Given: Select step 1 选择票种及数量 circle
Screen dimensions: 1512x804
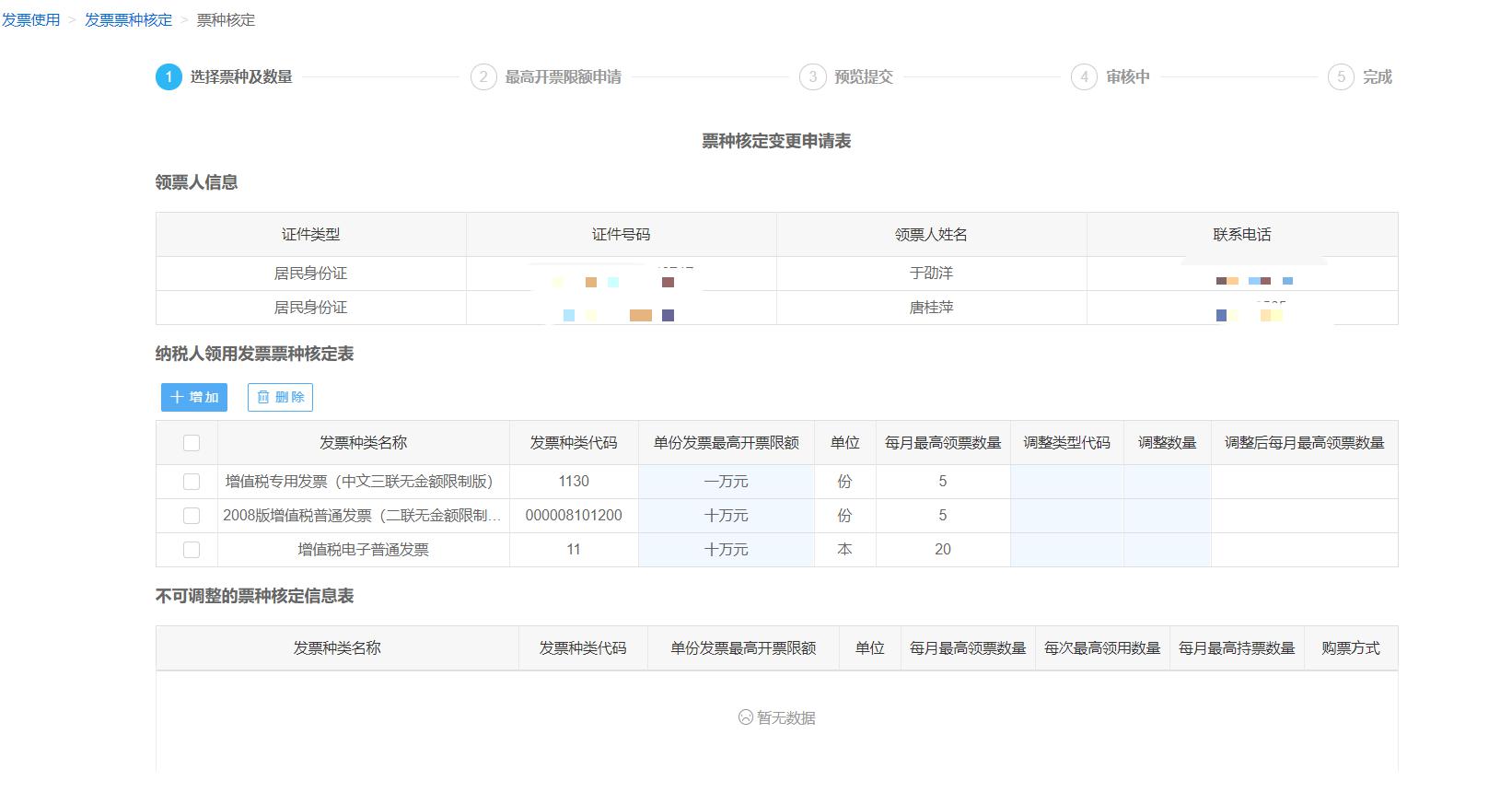Looking at the screenshot, I should [169, 76].
